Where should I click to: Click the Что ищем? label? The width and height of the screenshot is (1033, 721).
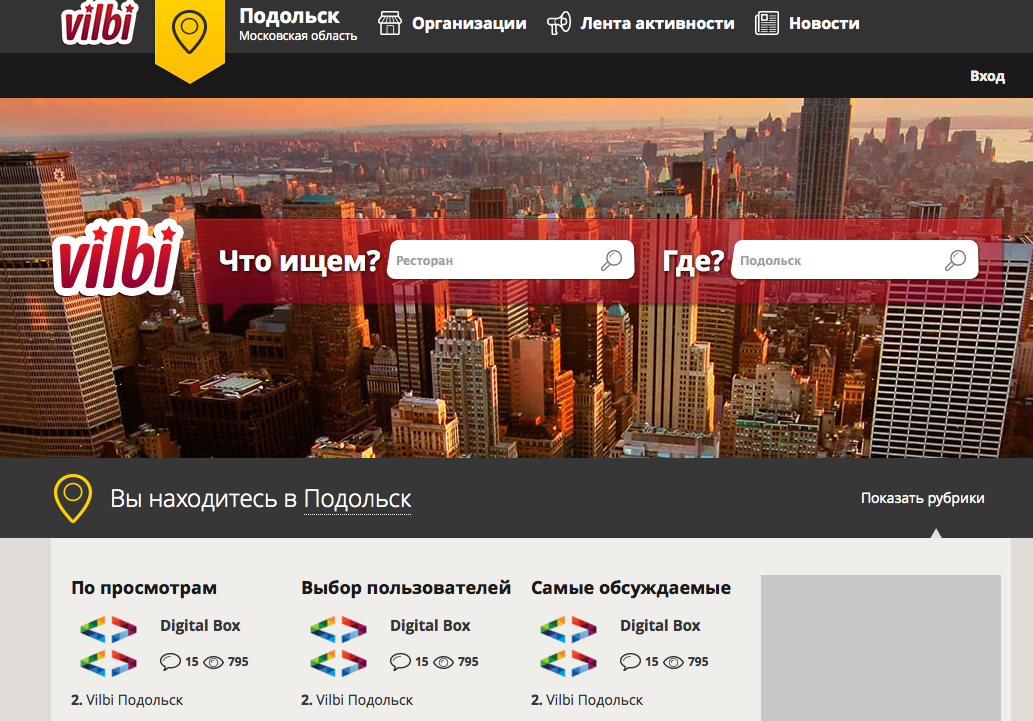299,261
